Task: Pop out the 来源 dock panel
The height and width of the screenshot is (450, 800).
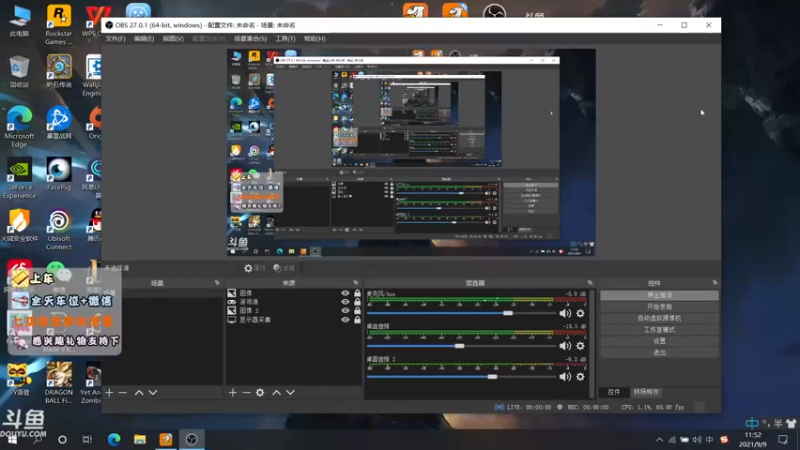Action: tap(356, 283)
